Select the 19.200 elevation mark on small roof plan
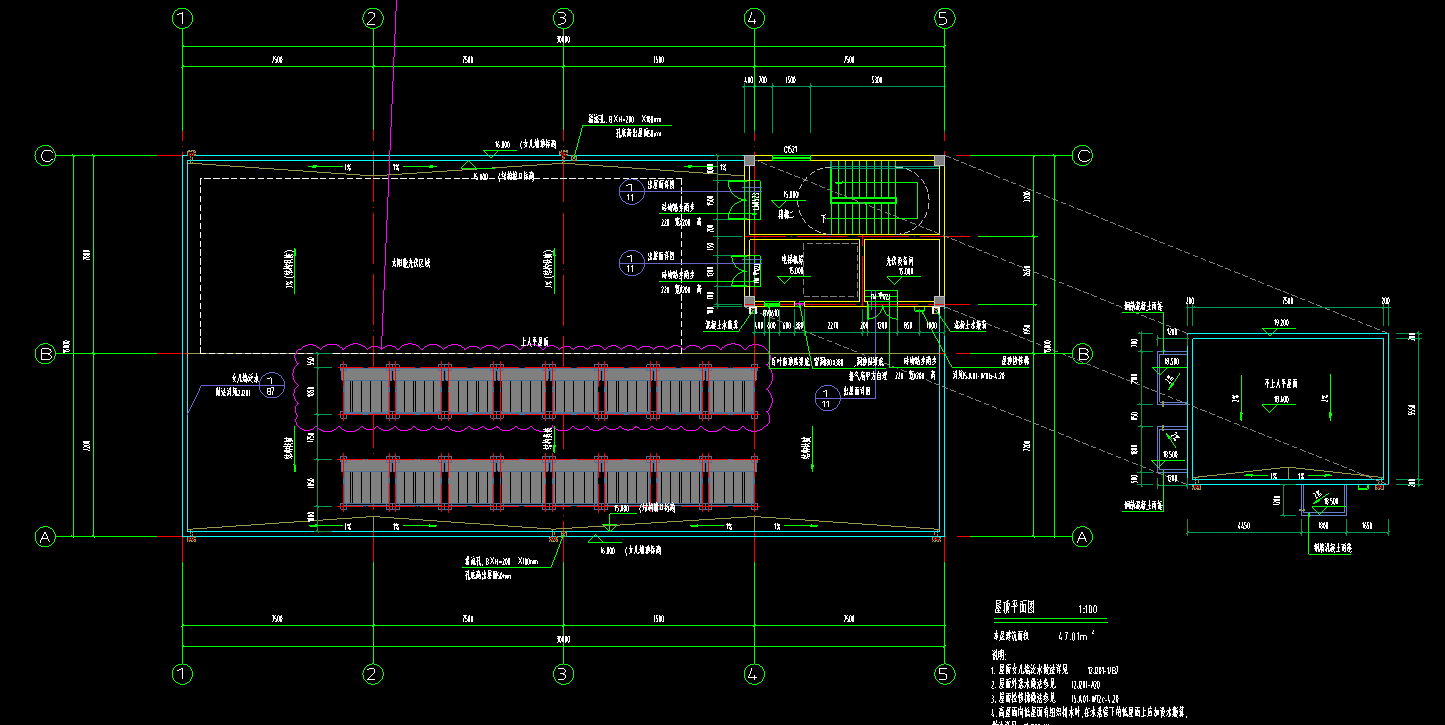The height and width of the screenshot is (725, 1445). coord(1281,323)
